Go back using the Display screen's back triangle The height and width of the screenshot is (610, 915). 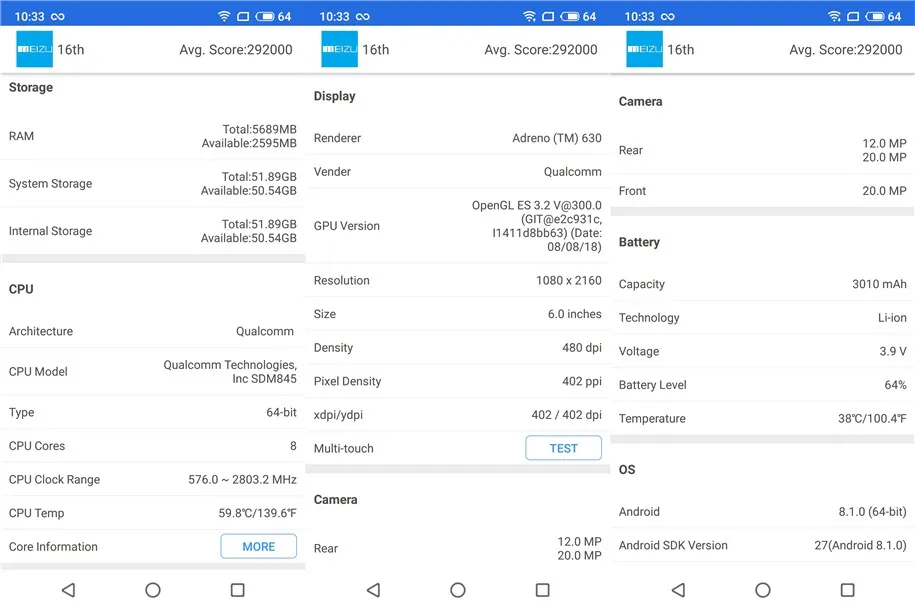[x=373, y=590]
